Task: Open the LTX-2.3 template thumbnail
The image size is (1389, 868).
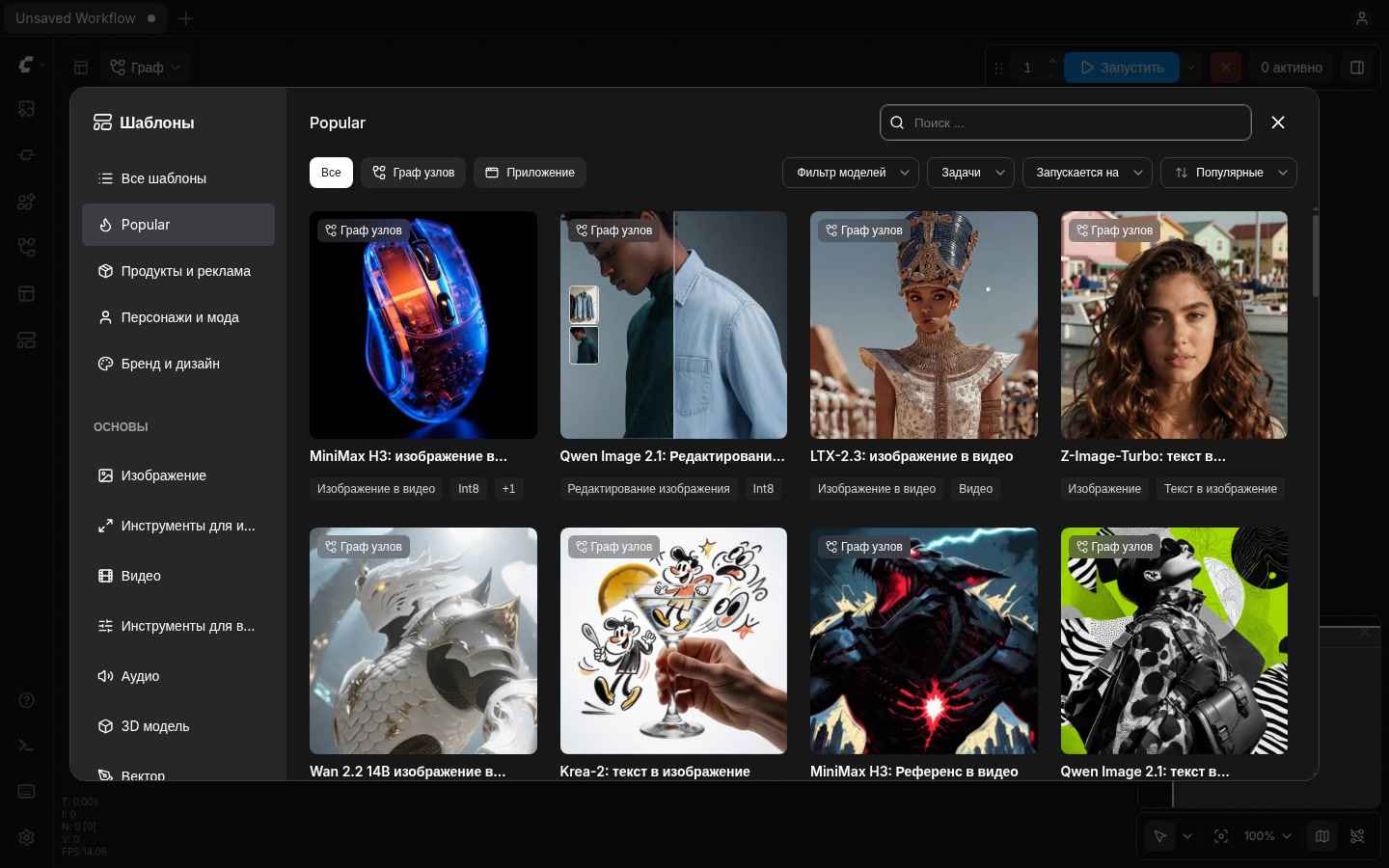Action: tap(924, 325)
